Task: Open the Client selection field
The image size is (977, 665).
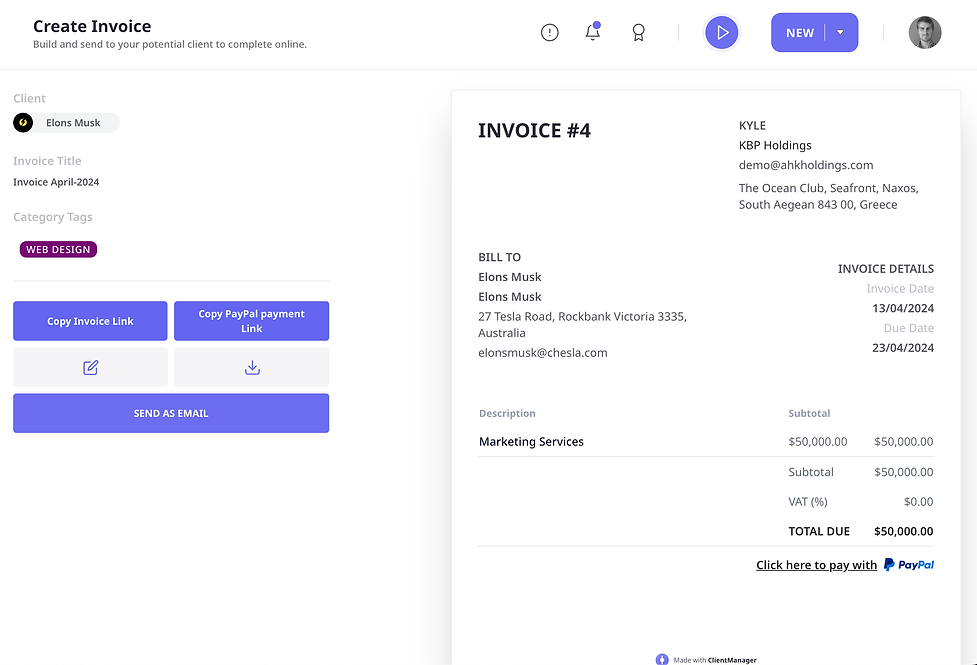Action: pyautogui.click(x=29, y=98)
